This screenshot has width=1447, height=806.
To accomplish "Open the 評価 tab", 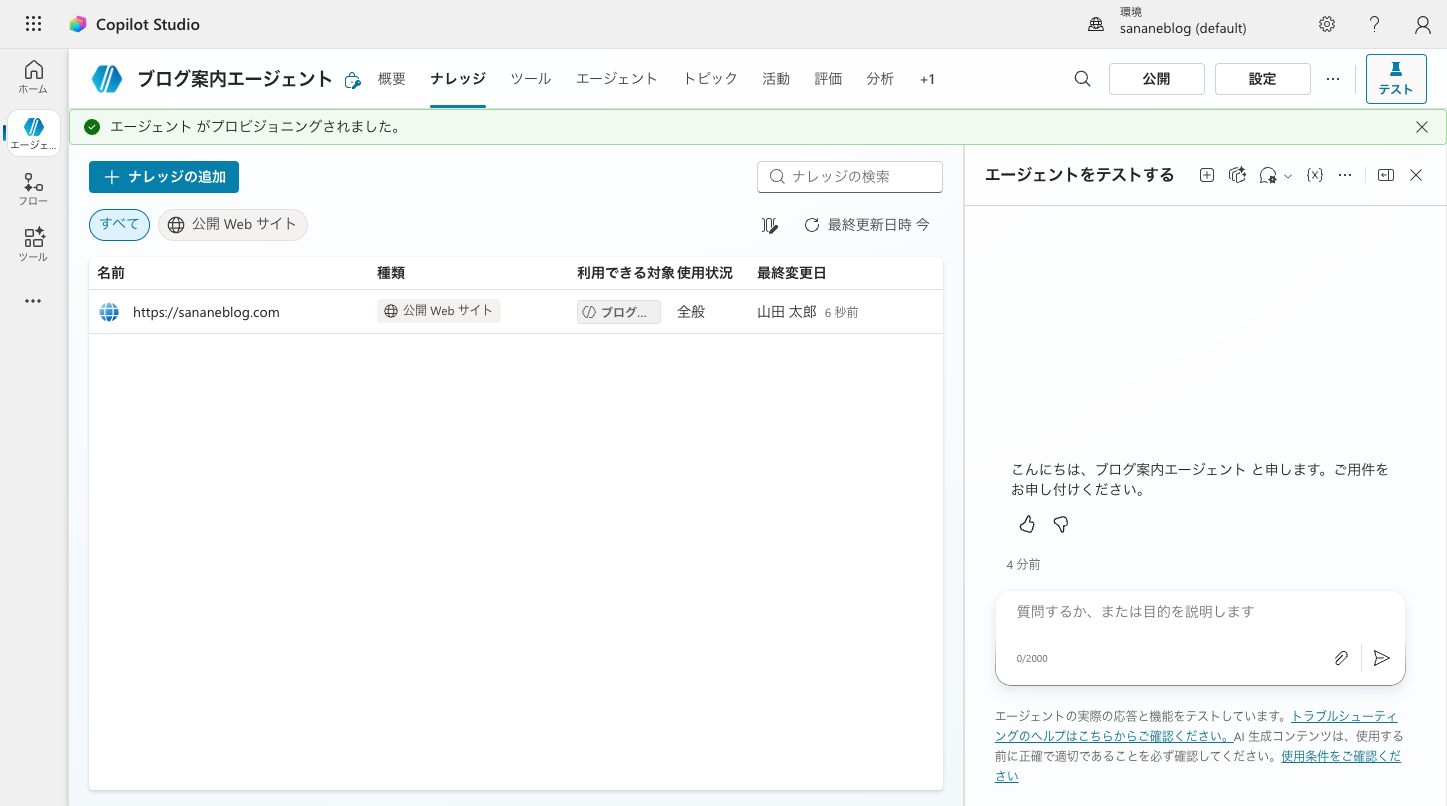I will tap(828, 79).
